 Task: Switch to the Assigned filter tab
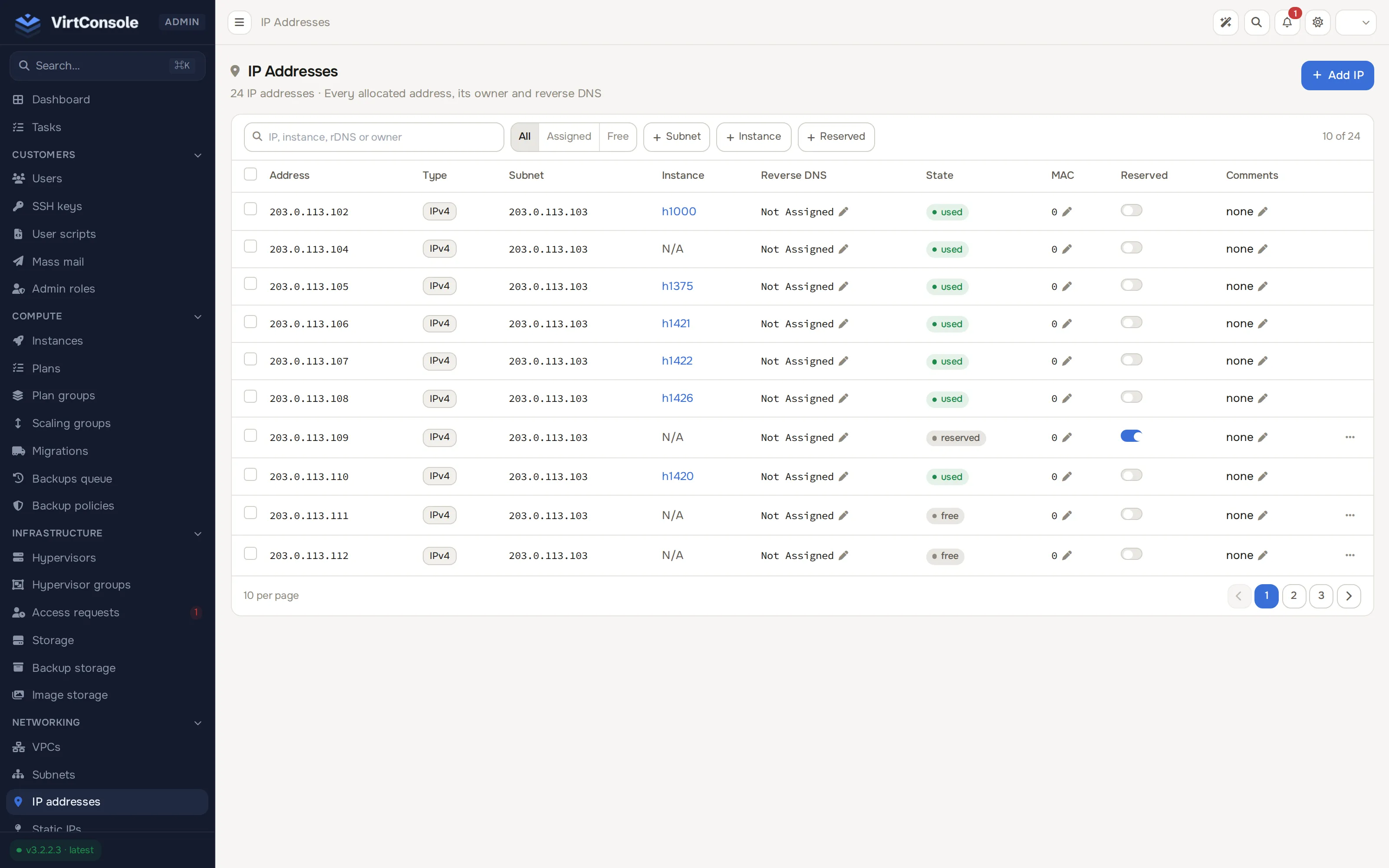(568, 137)
